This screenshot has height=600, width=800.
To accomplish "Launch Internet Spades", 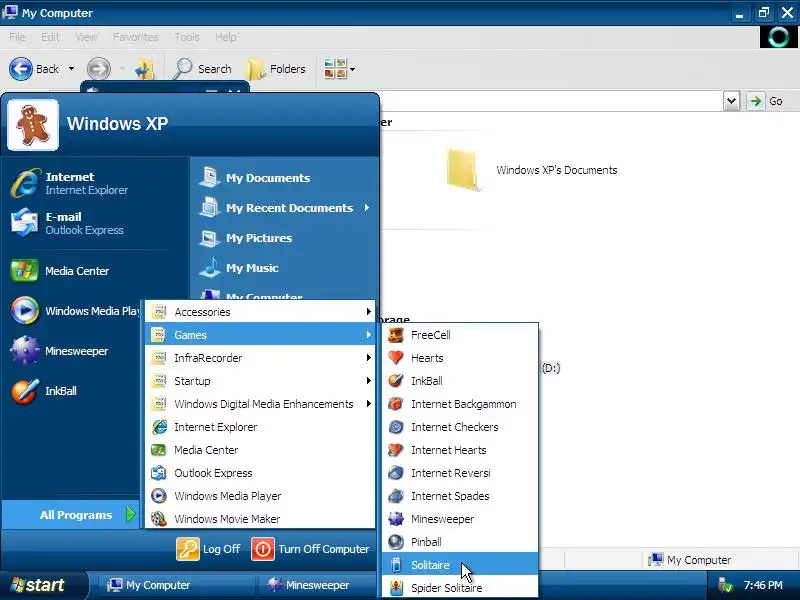I will (x=460, y=496).
